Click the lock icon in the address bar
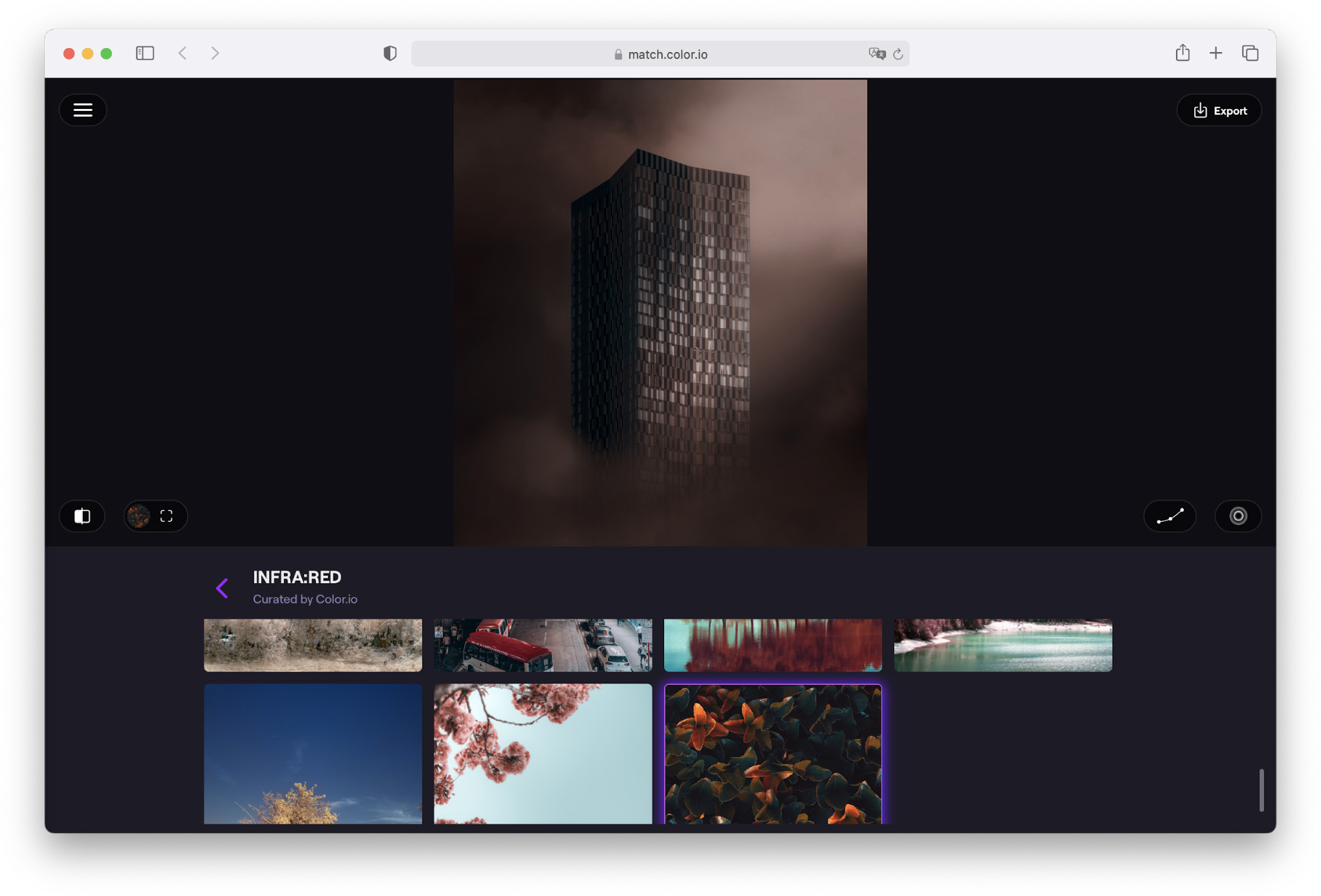1321x896 pixels. (618, 54)
